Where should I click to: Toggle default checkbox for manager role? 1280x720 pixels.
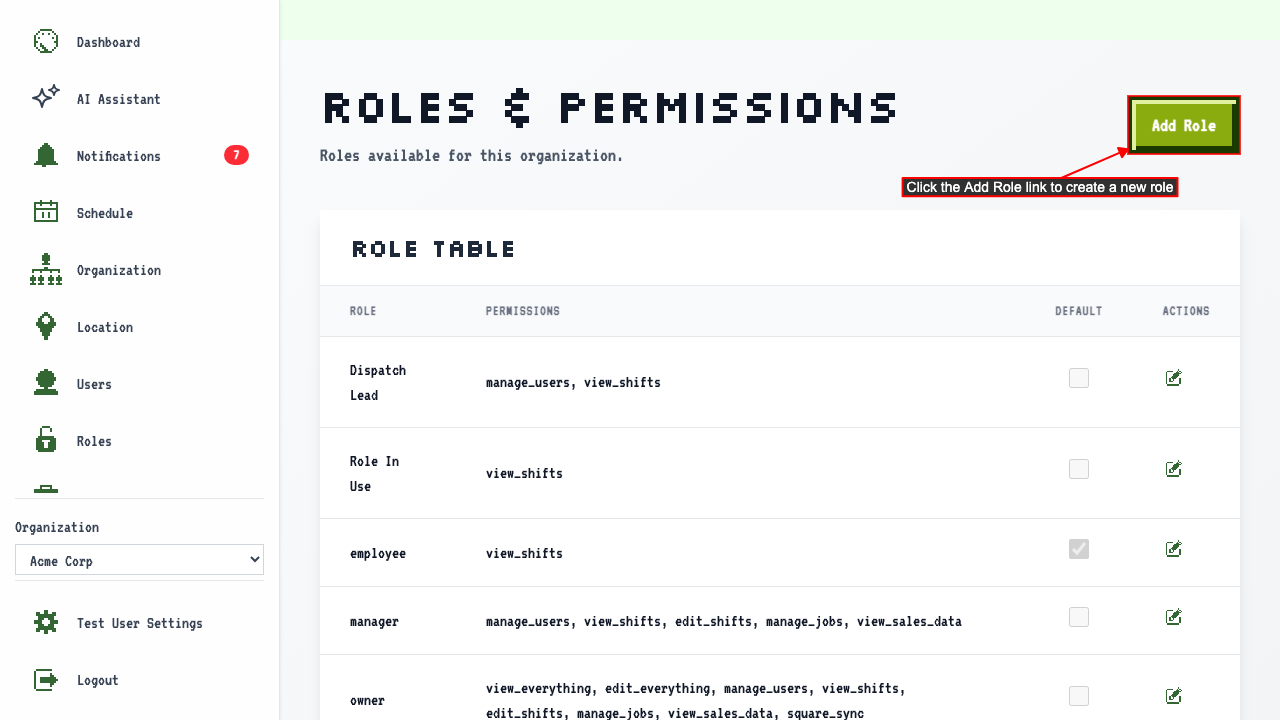[1079, 617]
